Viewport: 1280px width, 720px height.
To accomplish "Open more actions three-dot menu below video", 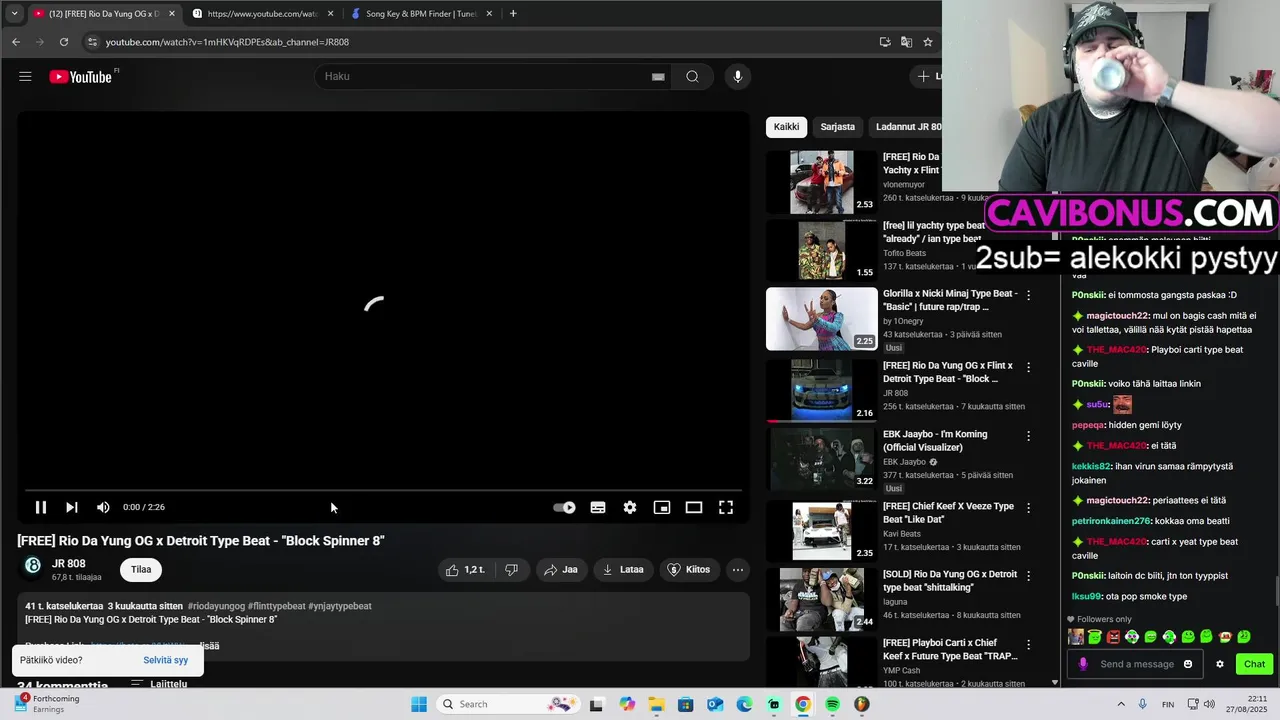I will point(737,570).
